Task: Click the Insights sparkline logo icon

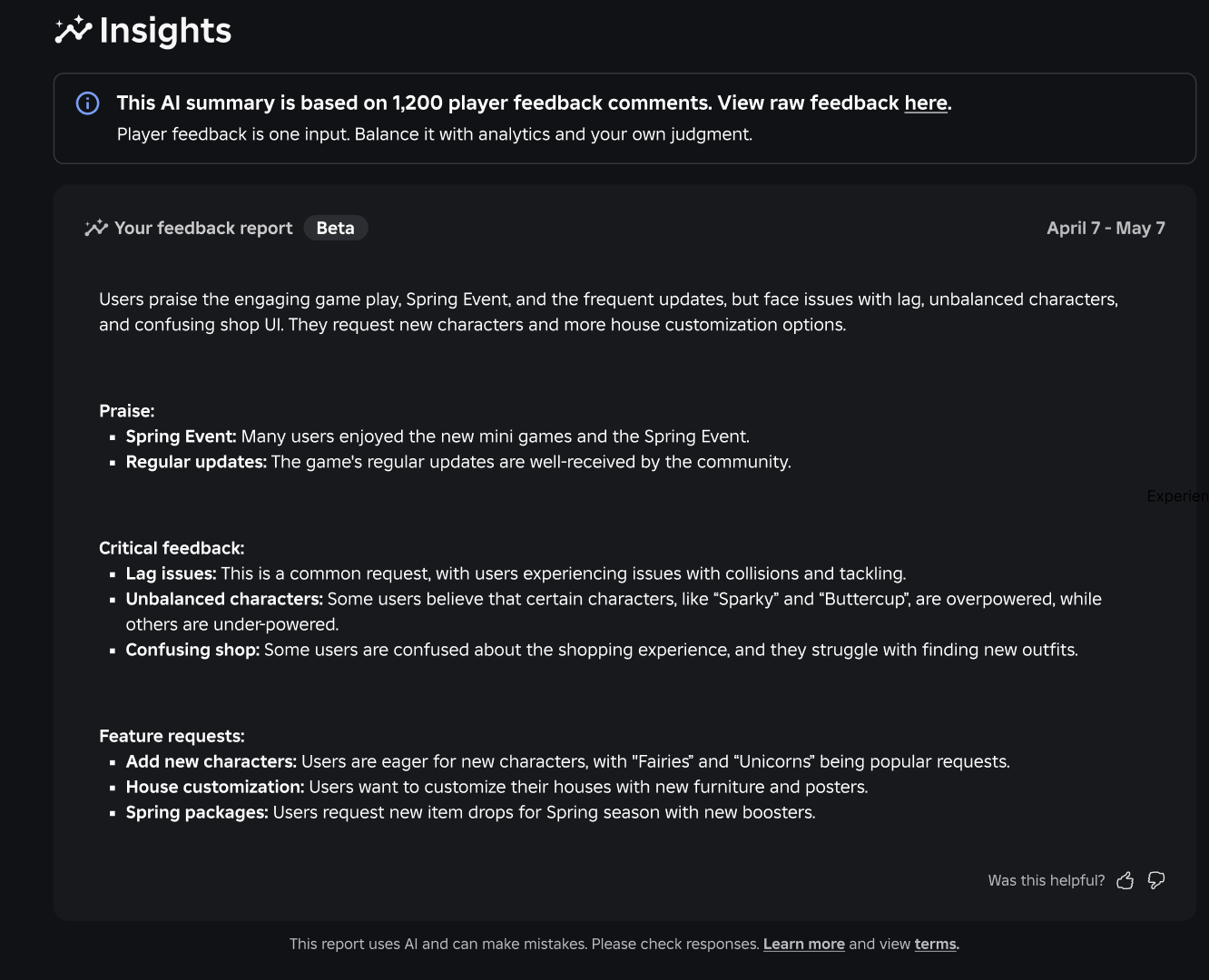Action: (x=73, y=29)
